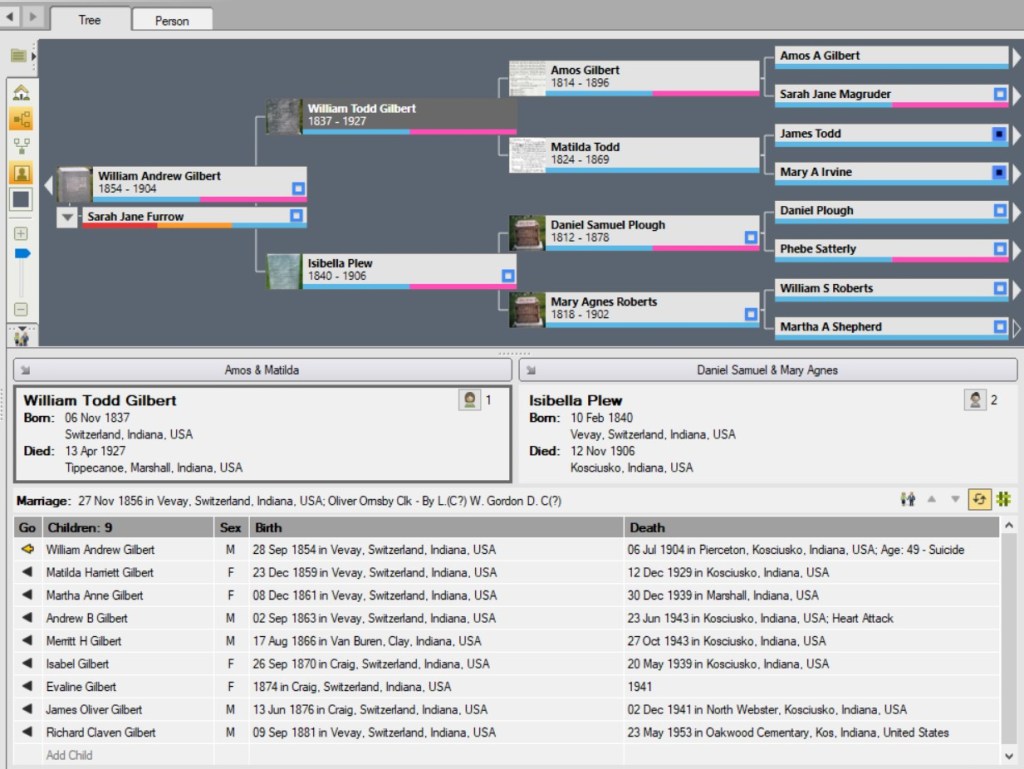Select the pedigree view icon
The image size is (1024, 769).
[x=20, y=121]
